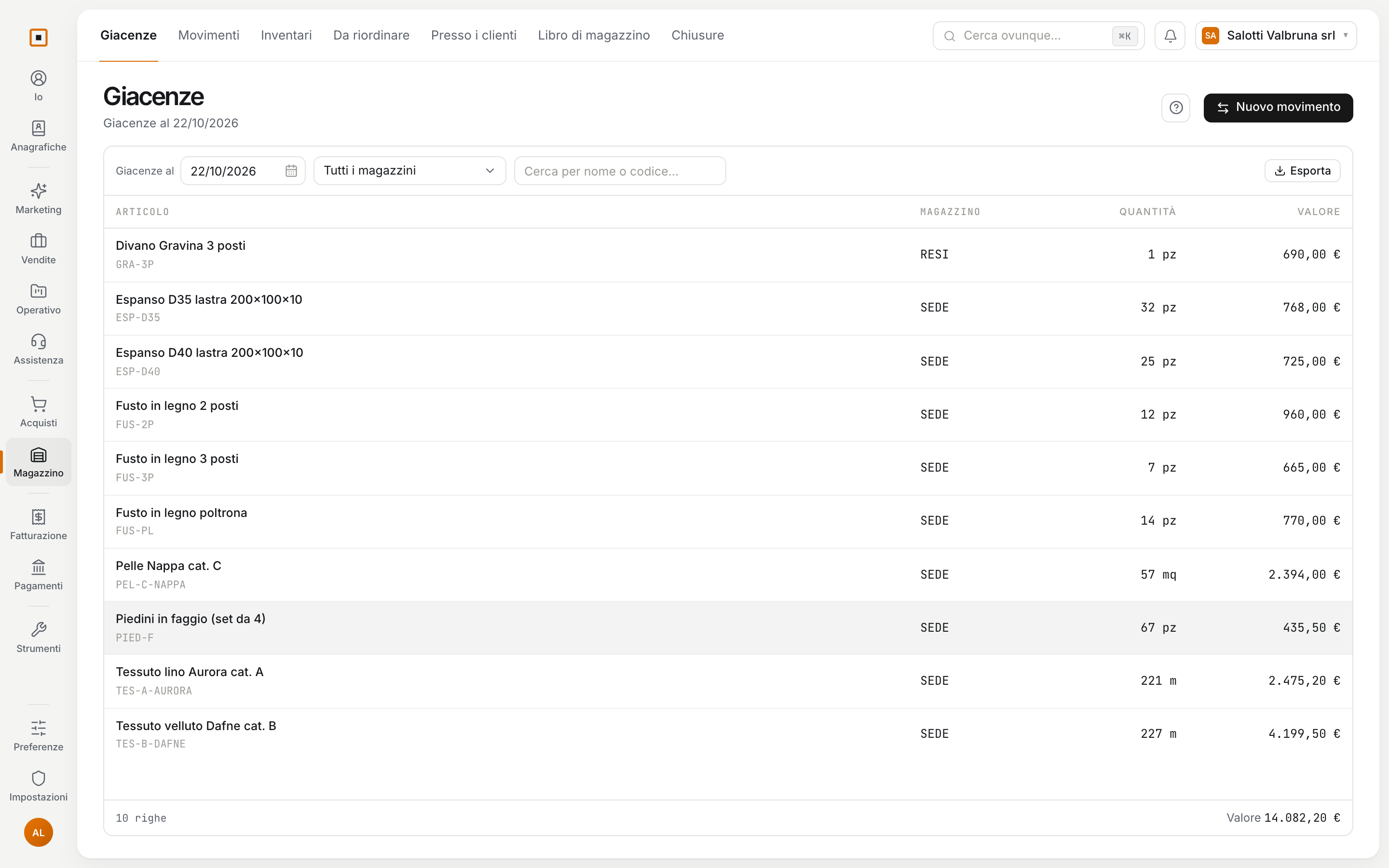Click the Giacenze al date field
1389x868 pixels.
(243, 171)
